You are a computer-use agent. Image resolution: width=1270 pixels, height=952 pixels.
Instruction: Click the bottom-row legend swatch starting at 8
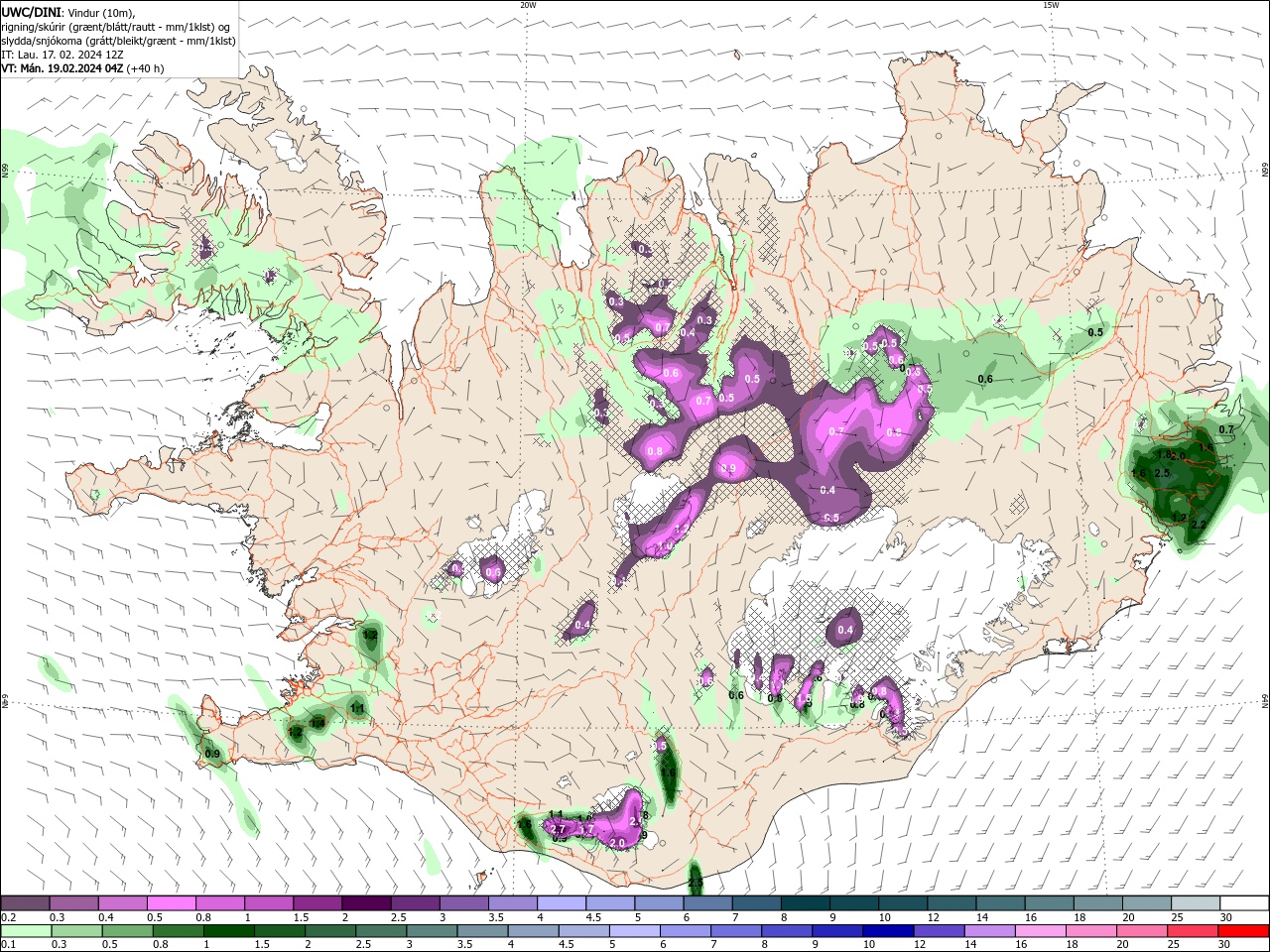787,931
